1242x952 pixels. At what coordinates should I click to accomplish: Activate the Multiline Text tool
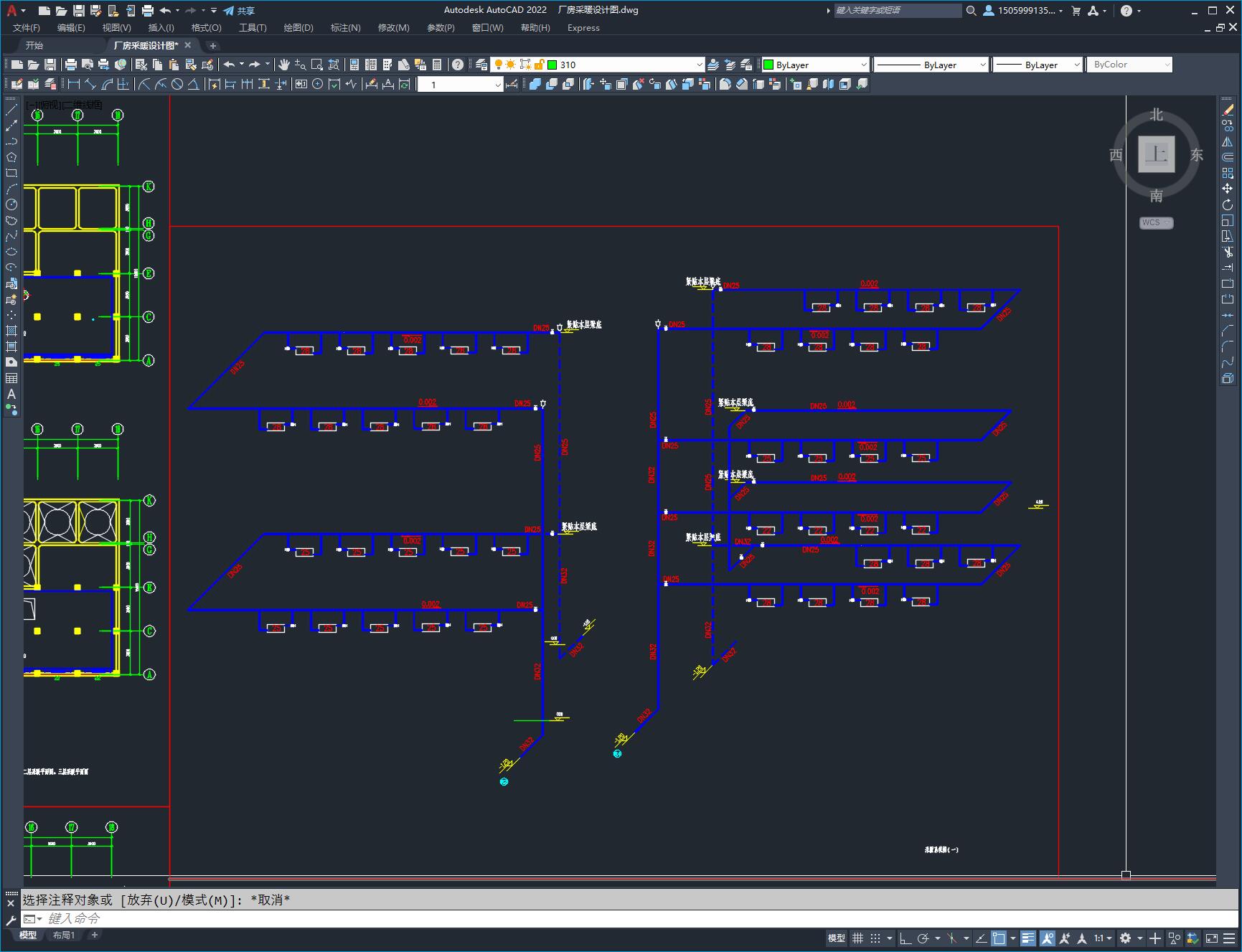click(x=11, y=394)
